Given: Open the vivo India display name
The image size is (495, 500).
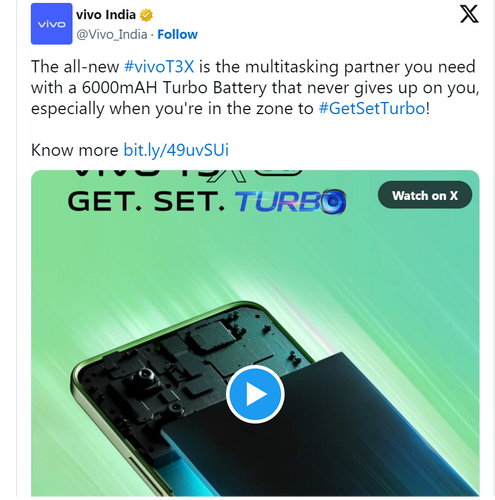Looking at the screenshot, I should [106, 15].
